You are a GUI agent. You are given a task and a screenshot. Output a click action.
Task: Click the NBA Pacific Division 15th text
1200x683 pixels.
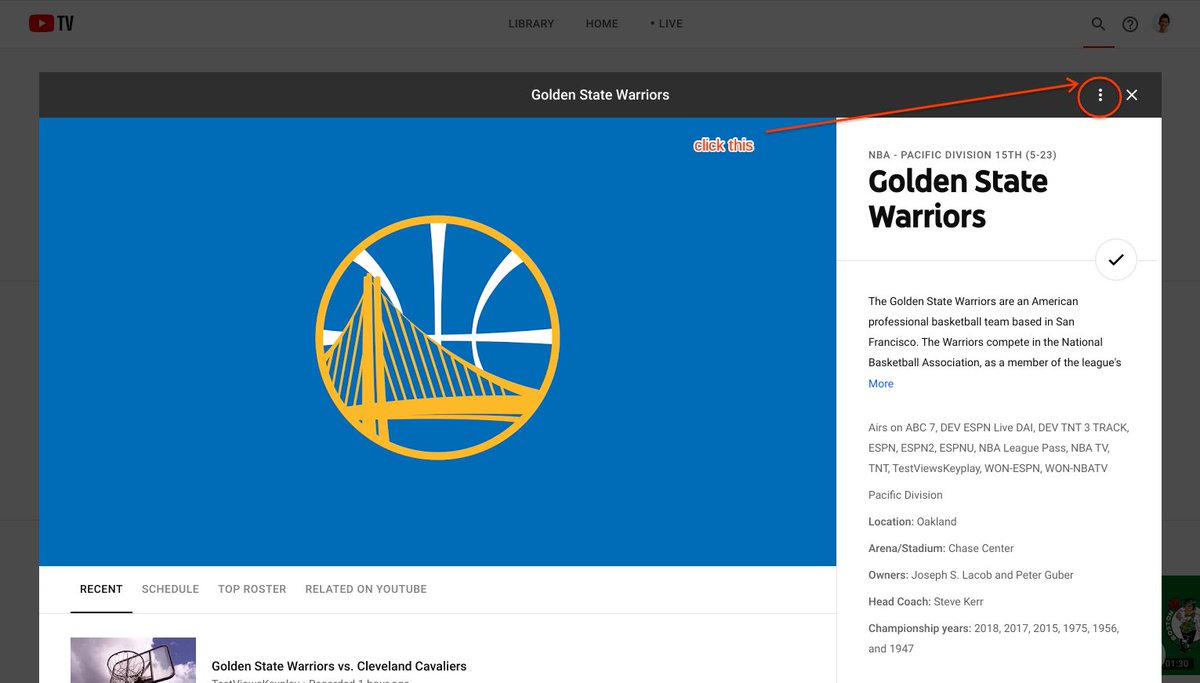click(x=962, y=155)
